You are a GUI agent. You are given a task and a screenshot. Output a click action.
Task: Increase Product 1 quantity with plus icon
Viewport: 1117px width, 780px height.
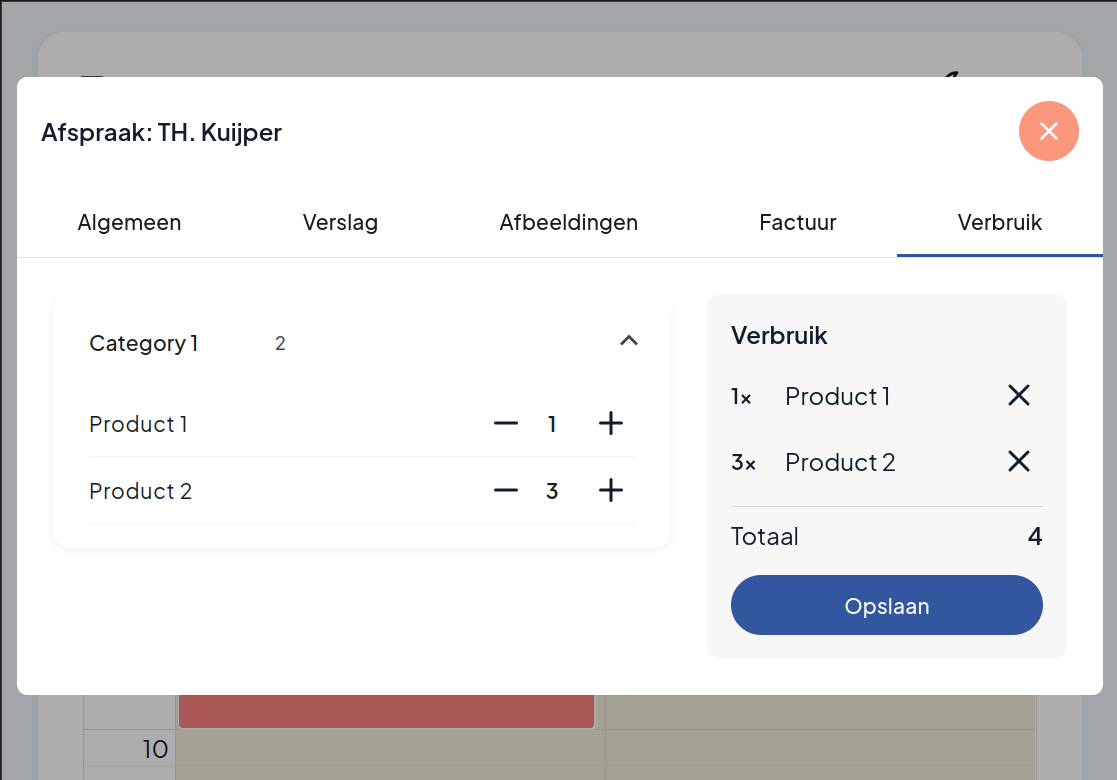click(x=611, y=424)
